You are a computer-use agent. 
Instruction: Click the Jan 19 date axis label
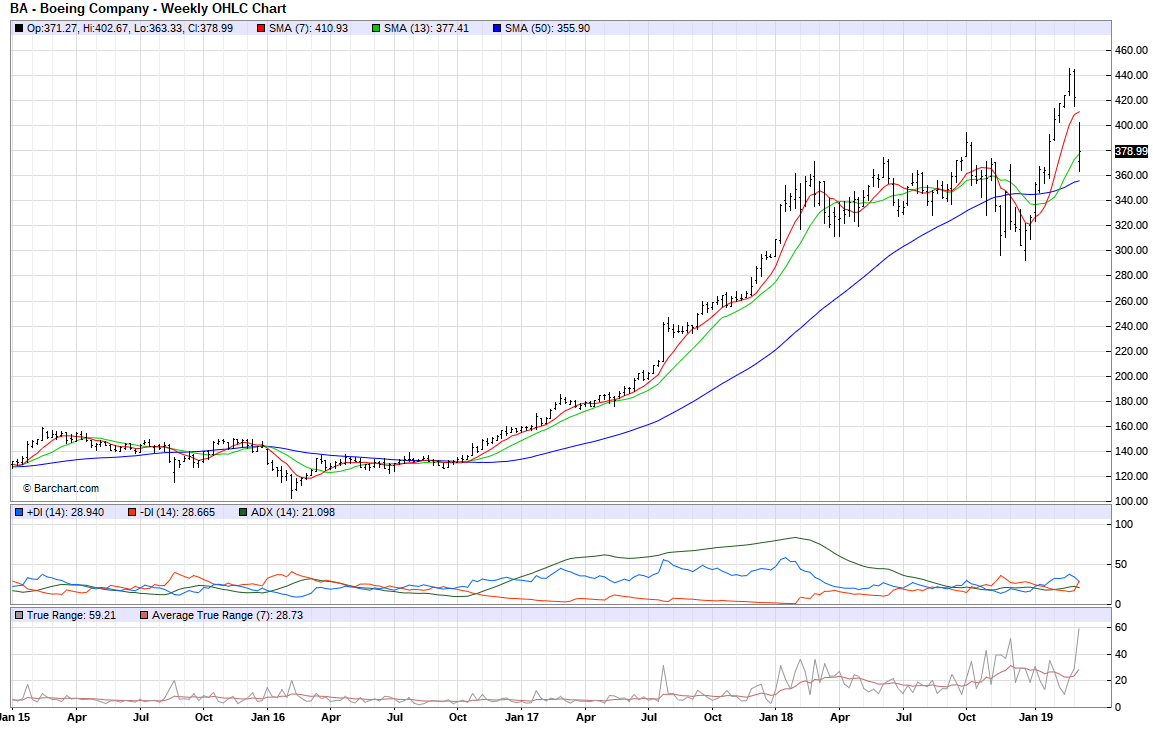point(1035,717)
